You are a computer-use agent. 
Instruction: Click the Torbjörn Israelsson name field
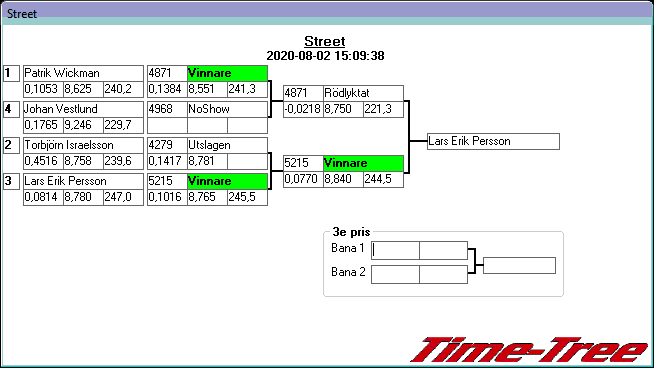(x=83, y=145)
